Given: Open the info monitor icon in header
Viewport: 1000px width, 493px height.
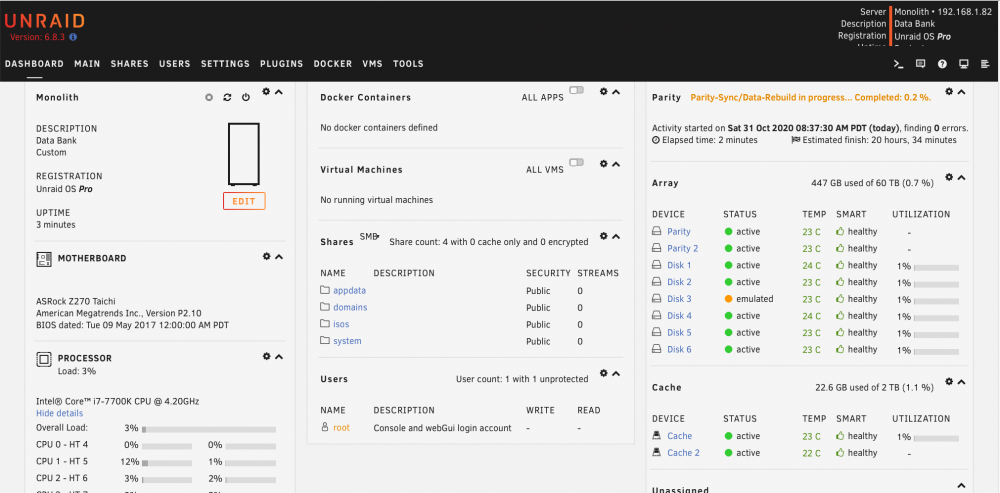Looking at the screenshot, I should (964, 64).
